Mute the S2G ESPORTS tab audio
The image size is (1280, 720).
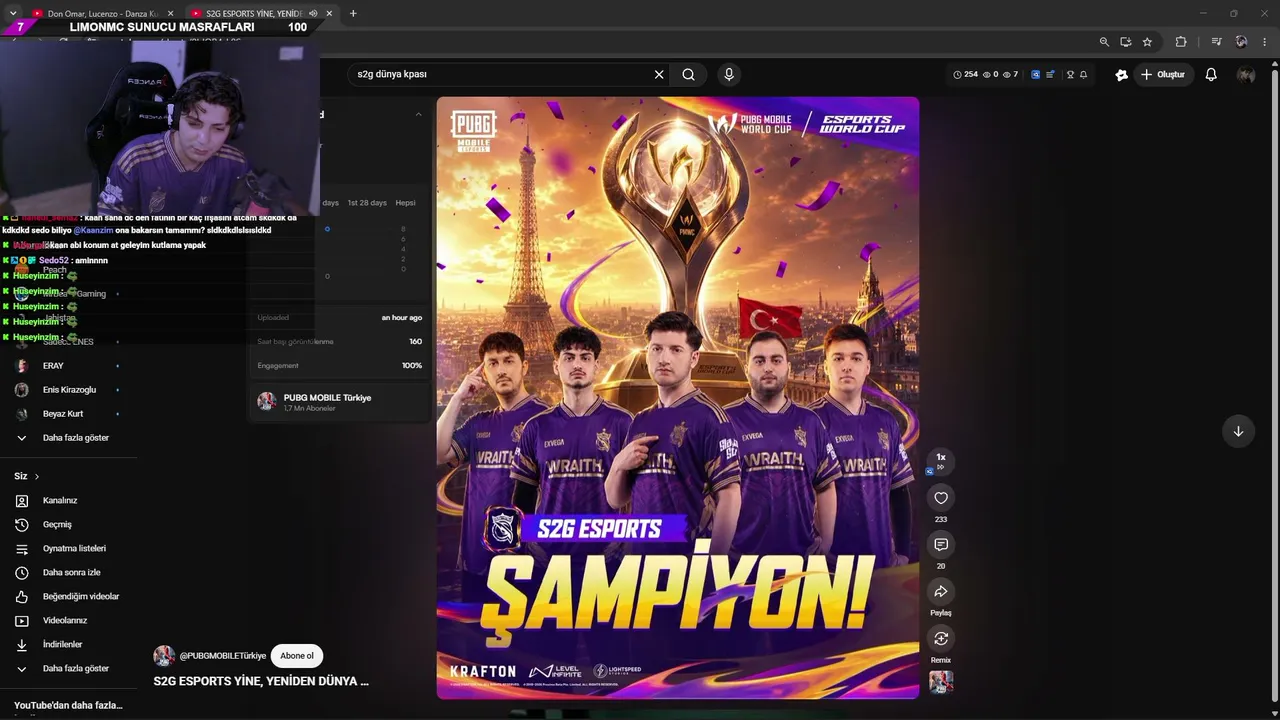point(313,13)
